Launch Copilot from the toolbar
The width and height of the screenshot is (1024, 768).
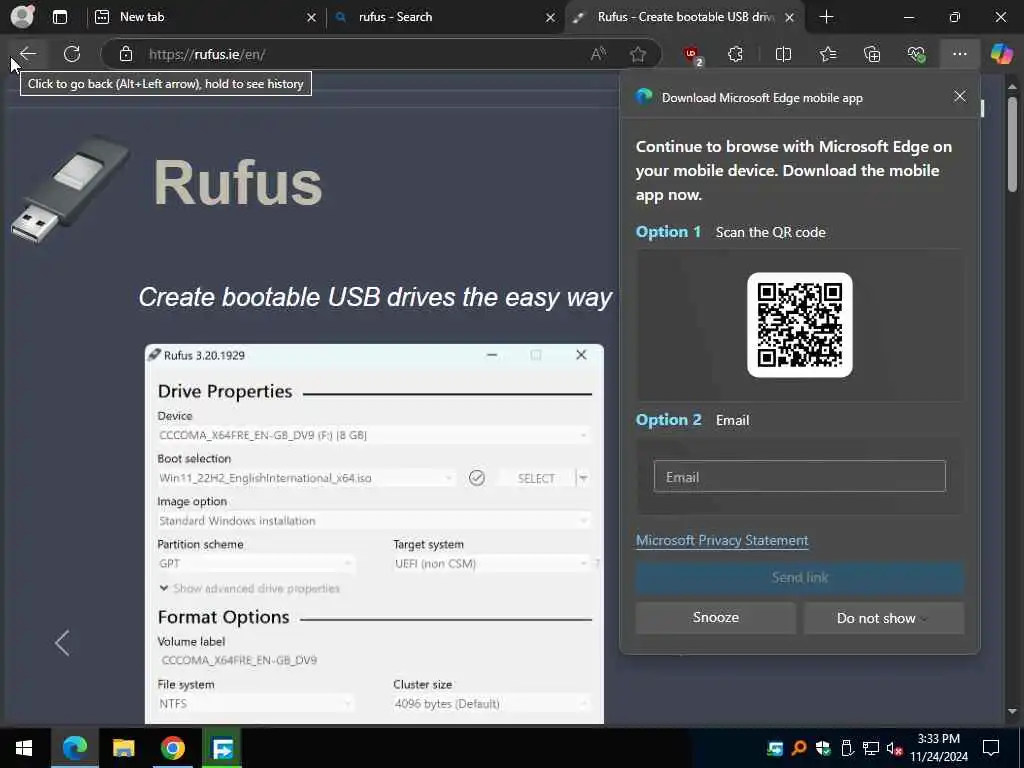(1001, 54)
